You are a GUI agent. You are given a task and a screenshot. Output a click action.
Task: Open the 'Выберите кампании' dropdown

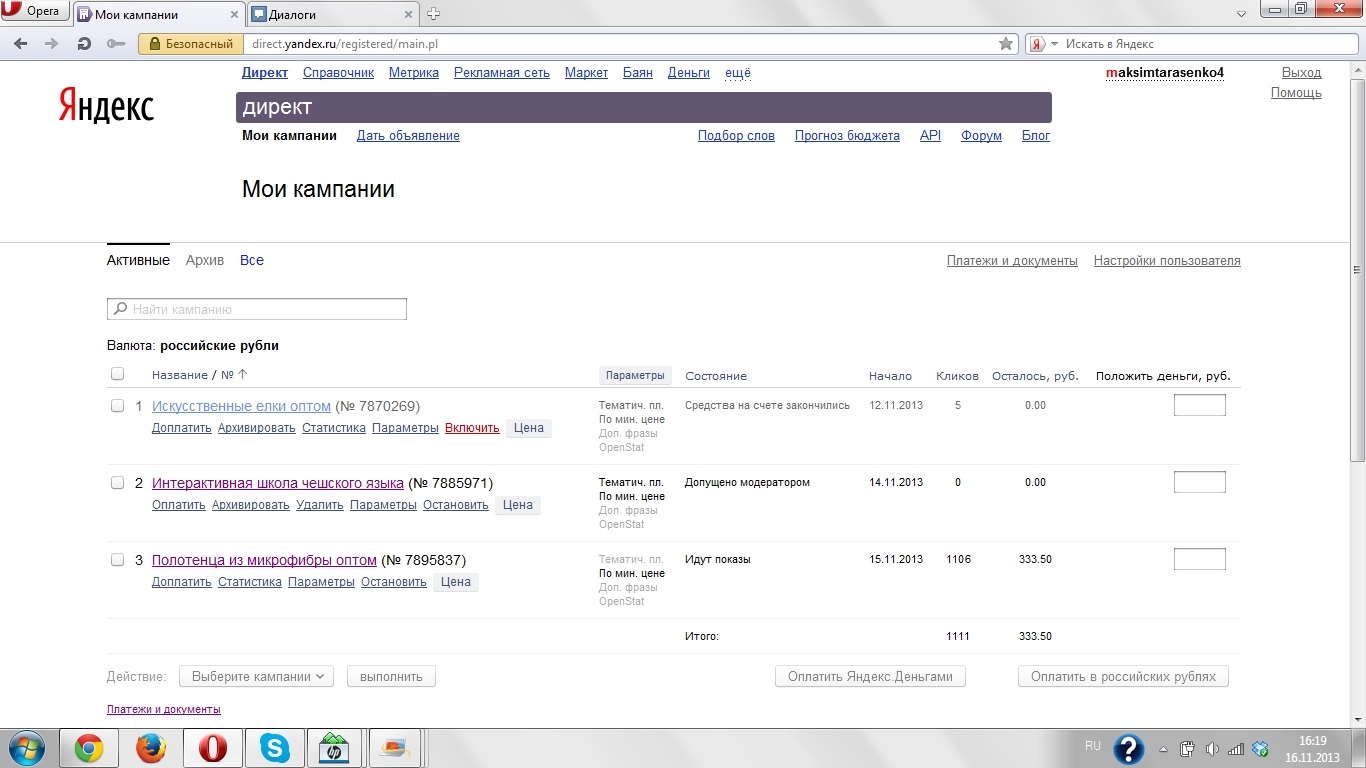(x=257, y=677)
